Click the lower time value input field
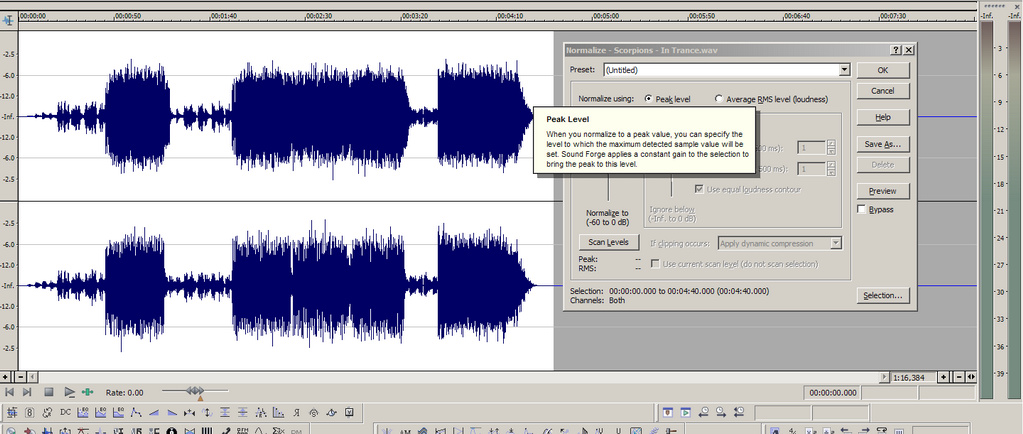The image size is (1023, 434). 812,169
